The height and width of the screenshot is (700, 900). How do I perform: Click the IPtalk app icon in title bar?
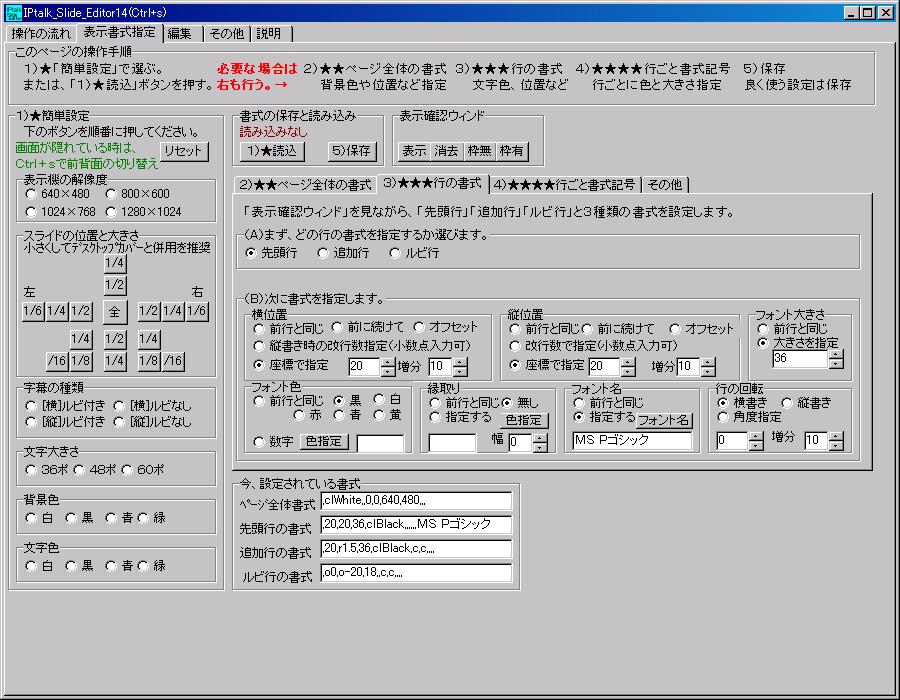[x=13, y=12]
